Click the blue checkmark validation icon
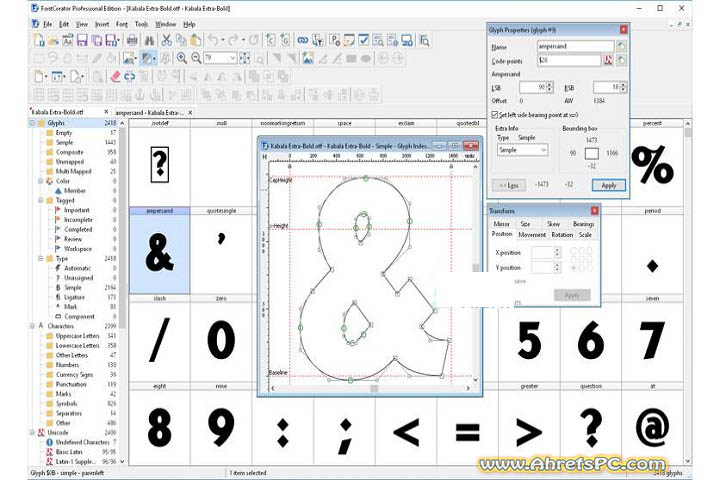 coord(364,40)
